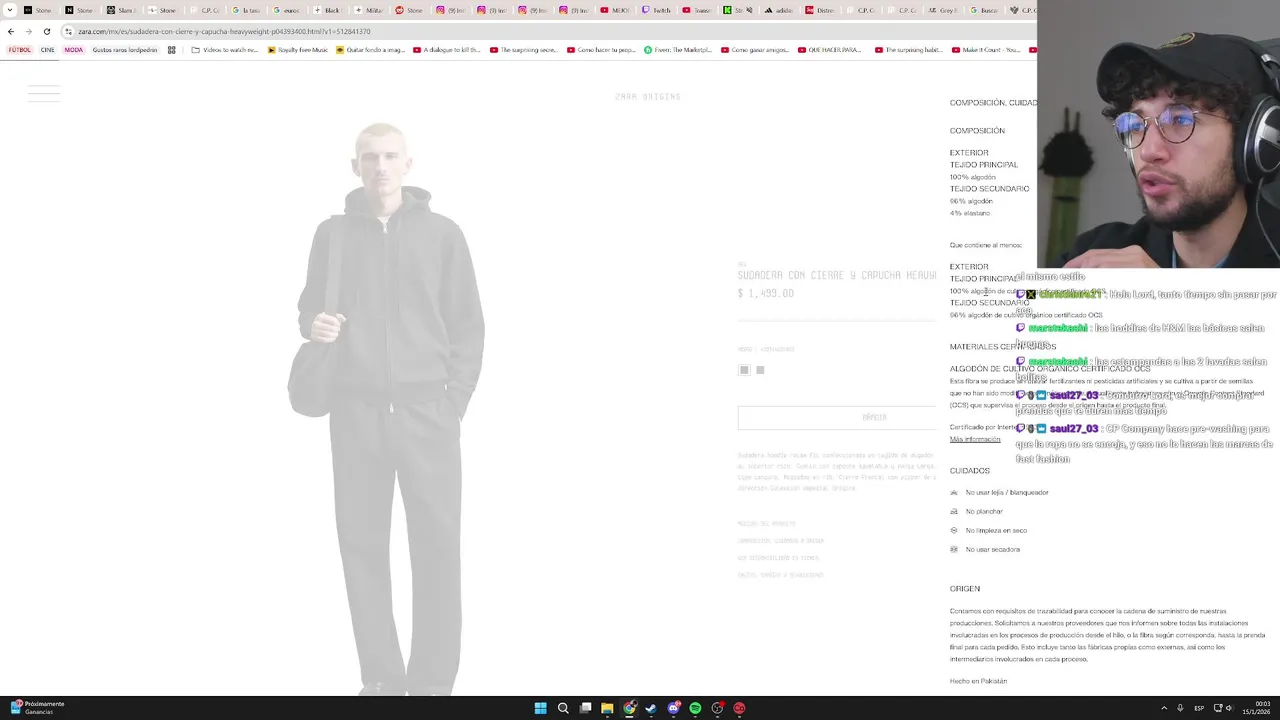The image size is (1280, 720).
Task: Reload the page with refresh icon
Action: click(x=46, y=31)
